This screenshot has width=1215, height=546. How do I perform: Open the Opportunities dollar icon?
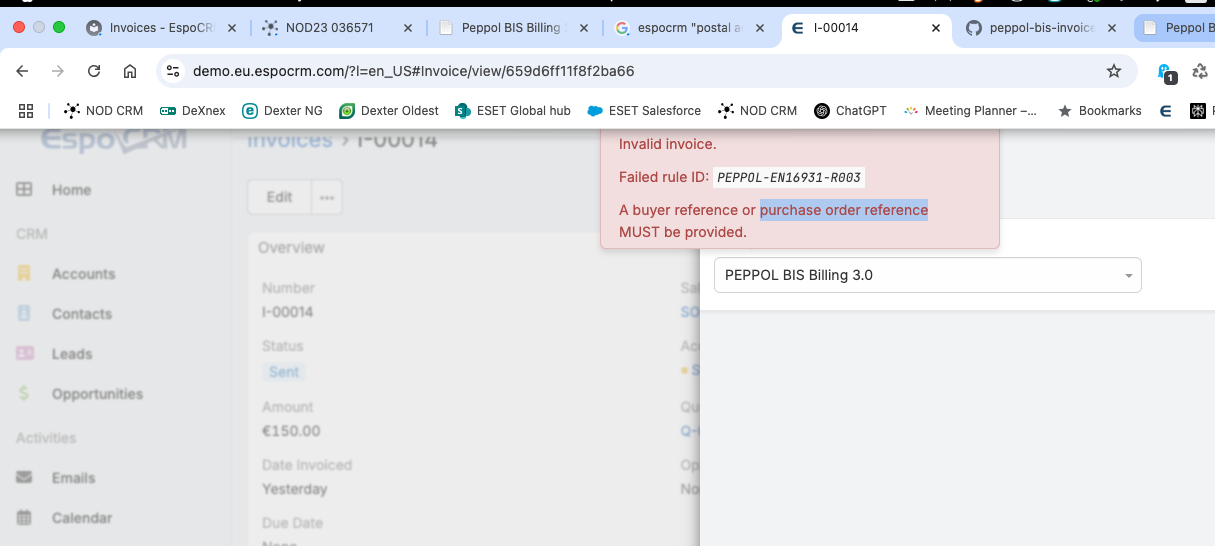click(25, 394)
